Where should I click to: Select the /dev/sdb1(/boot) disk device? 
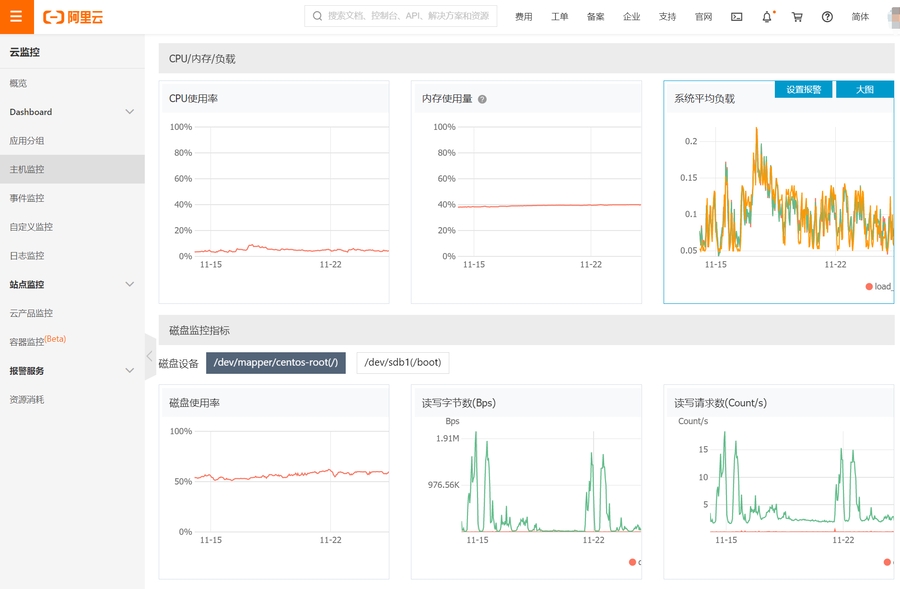pyautogui.click(x=401, y=362)
